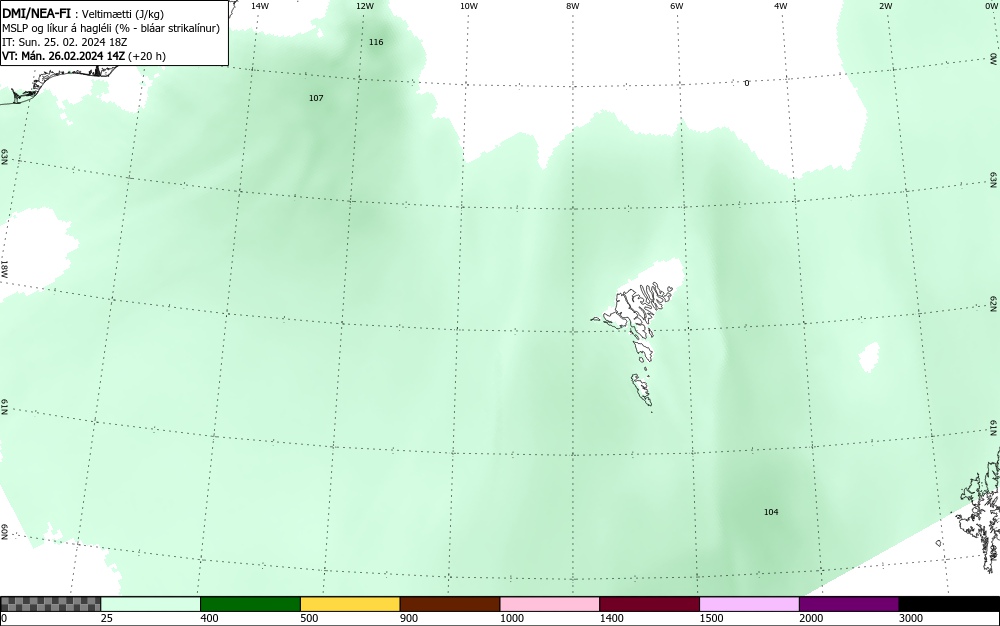Click the light green 25-400 legend swatch

(151, 604)
